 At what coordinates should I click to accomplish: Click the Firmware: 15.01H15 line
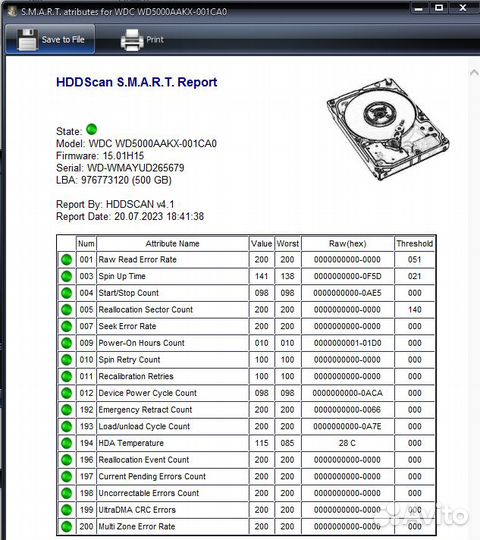pyautogui.click(x=100, y=156)
